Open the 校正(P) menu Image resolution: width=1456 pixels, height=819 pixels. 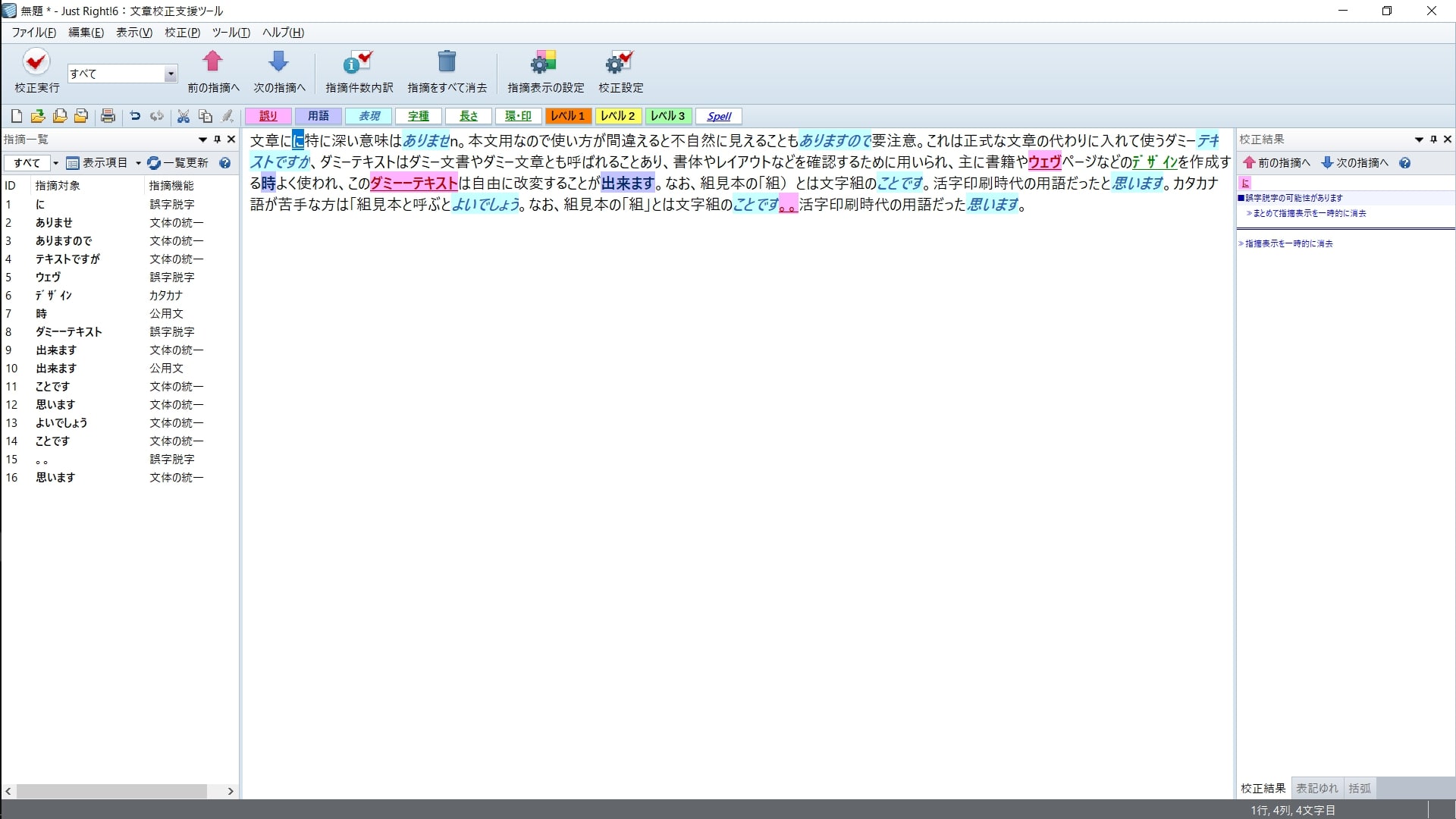[182, 33]
